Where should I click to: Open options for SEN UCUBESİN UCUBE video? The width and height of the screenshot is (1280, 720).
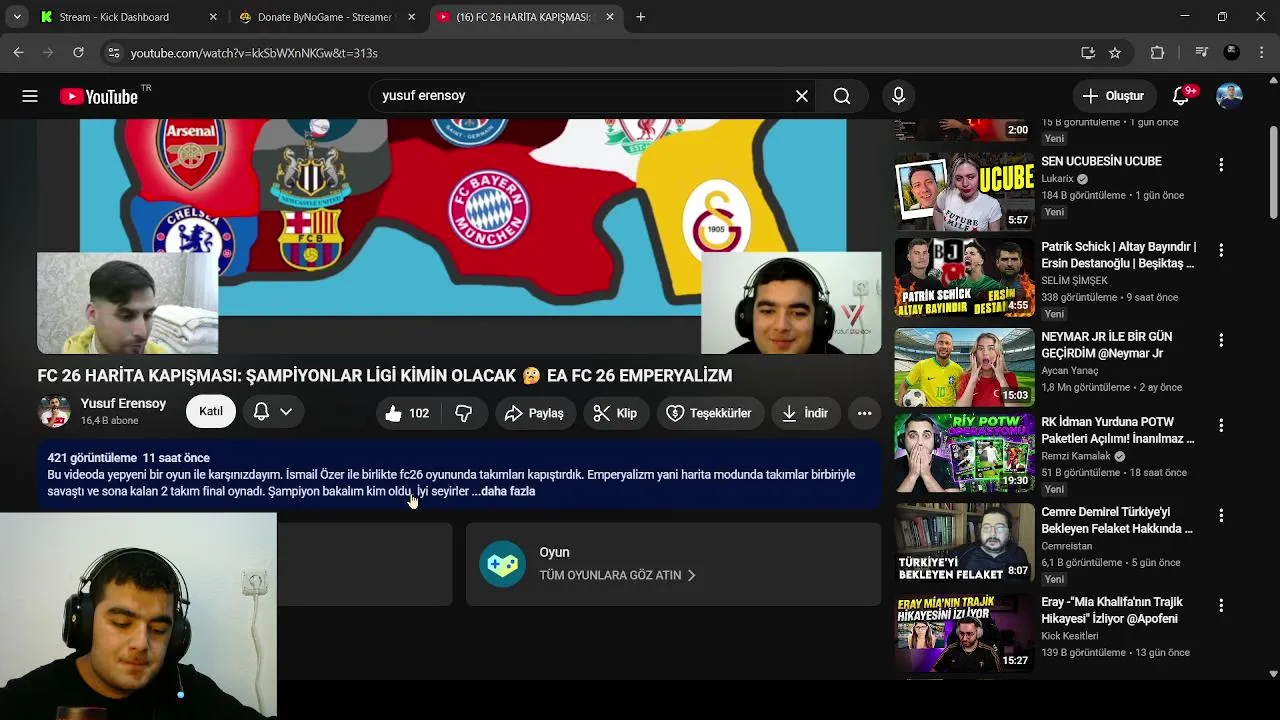pos(1221,164)
